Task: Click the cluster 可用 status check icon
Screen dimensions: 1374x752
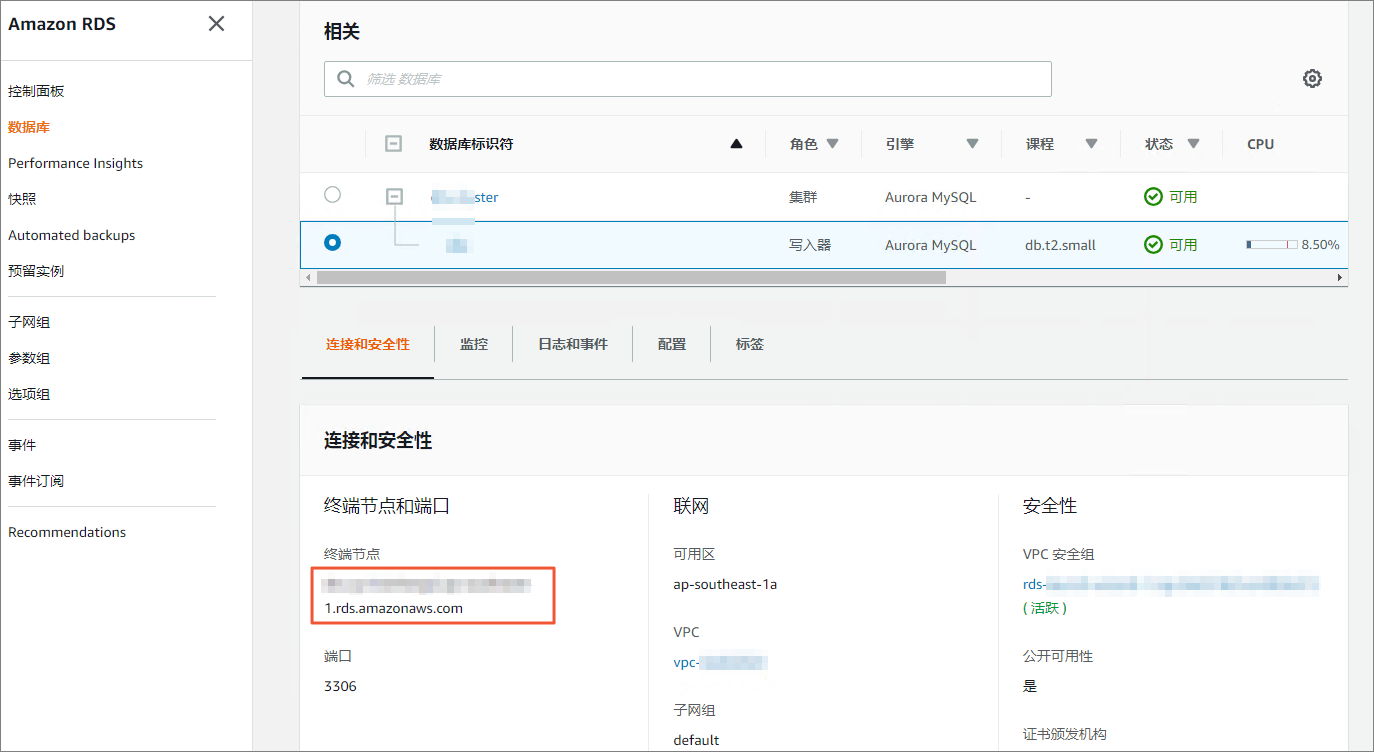Action: click(x=1153, y=197)
